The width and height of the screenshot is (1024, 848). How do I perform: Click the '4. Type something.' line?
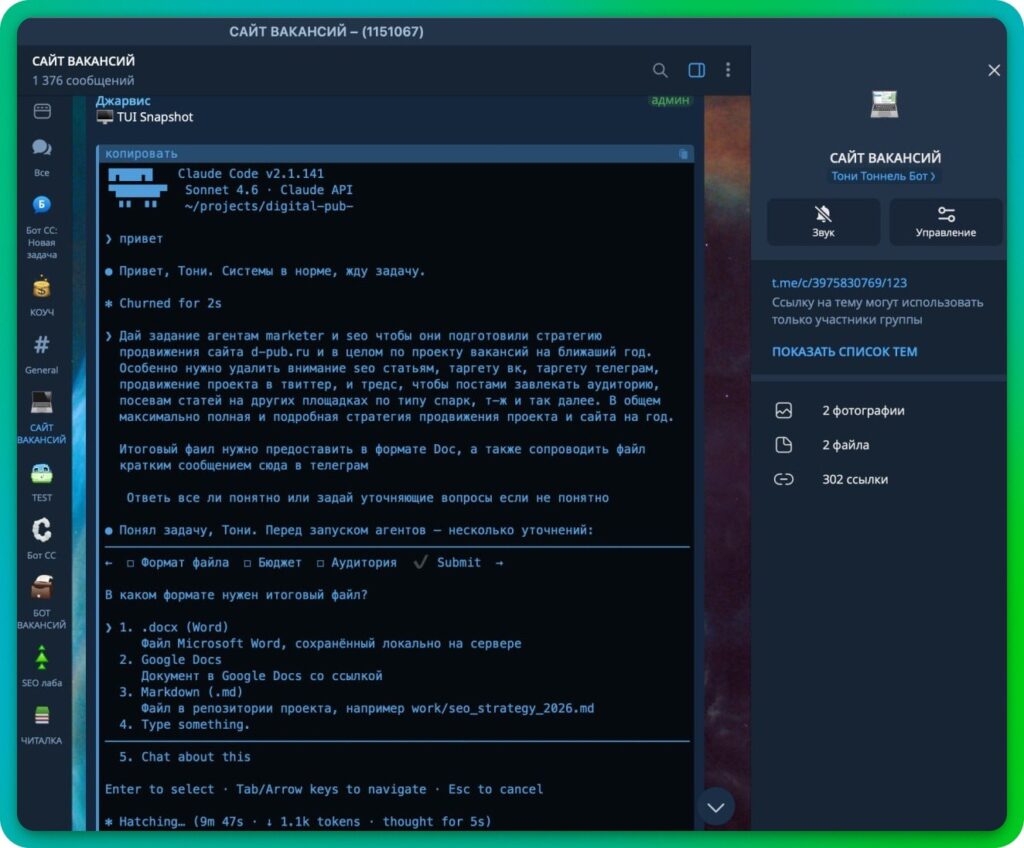coord(184,725)
